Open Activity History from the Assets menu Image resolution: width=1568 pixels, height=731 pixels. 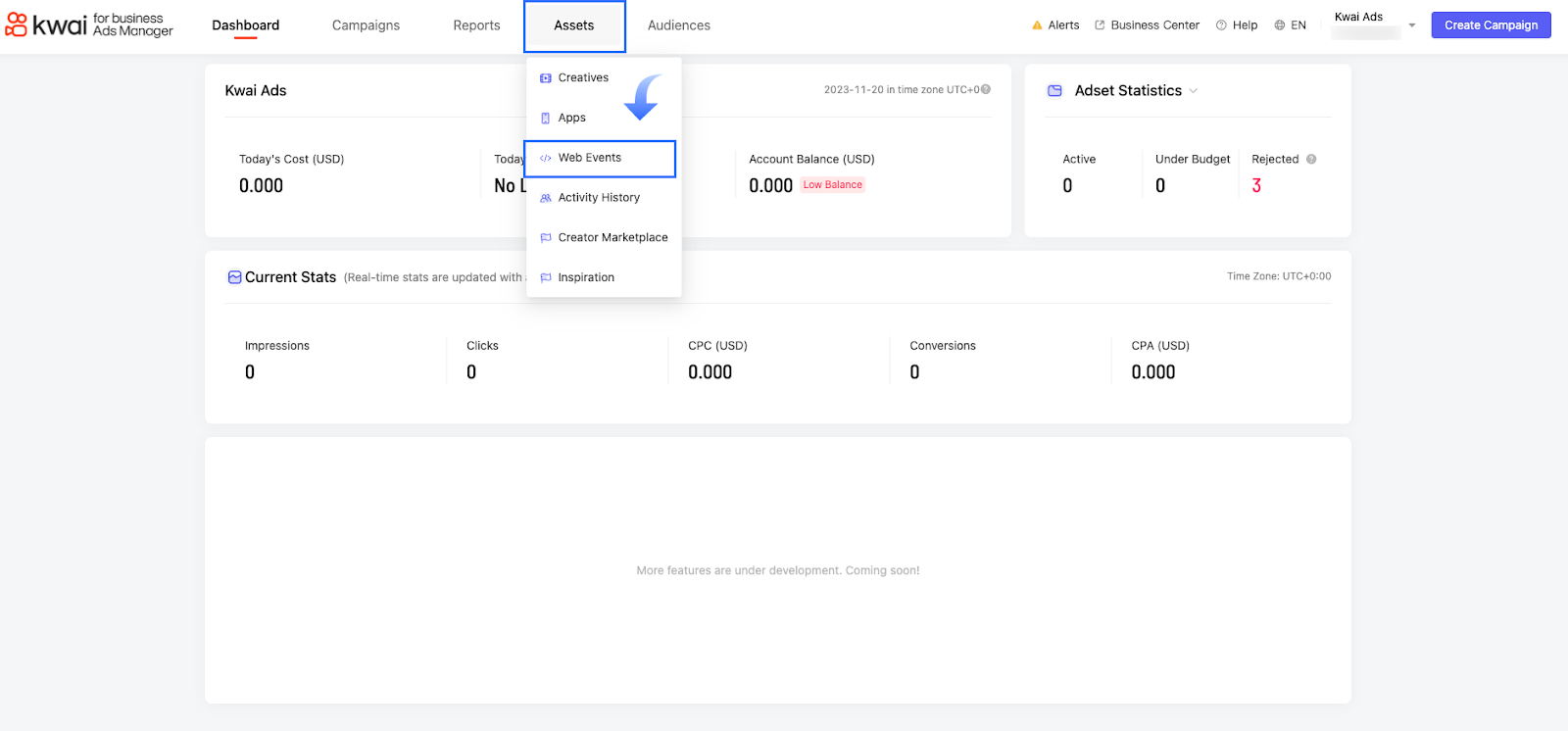[x=599, y=197]
